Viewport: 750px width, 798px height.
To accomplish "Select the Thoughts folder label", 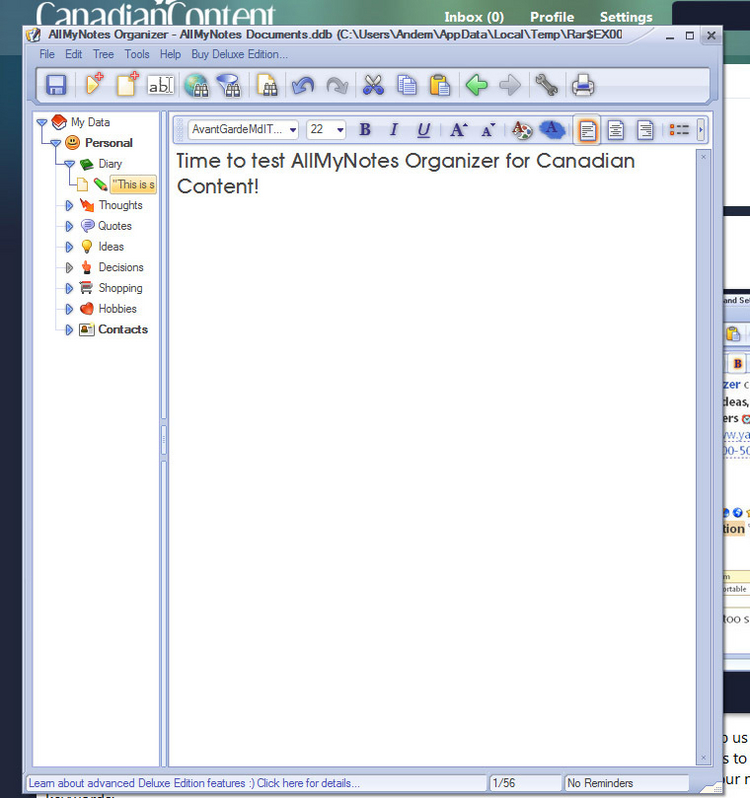I will (x=121, y=205).
